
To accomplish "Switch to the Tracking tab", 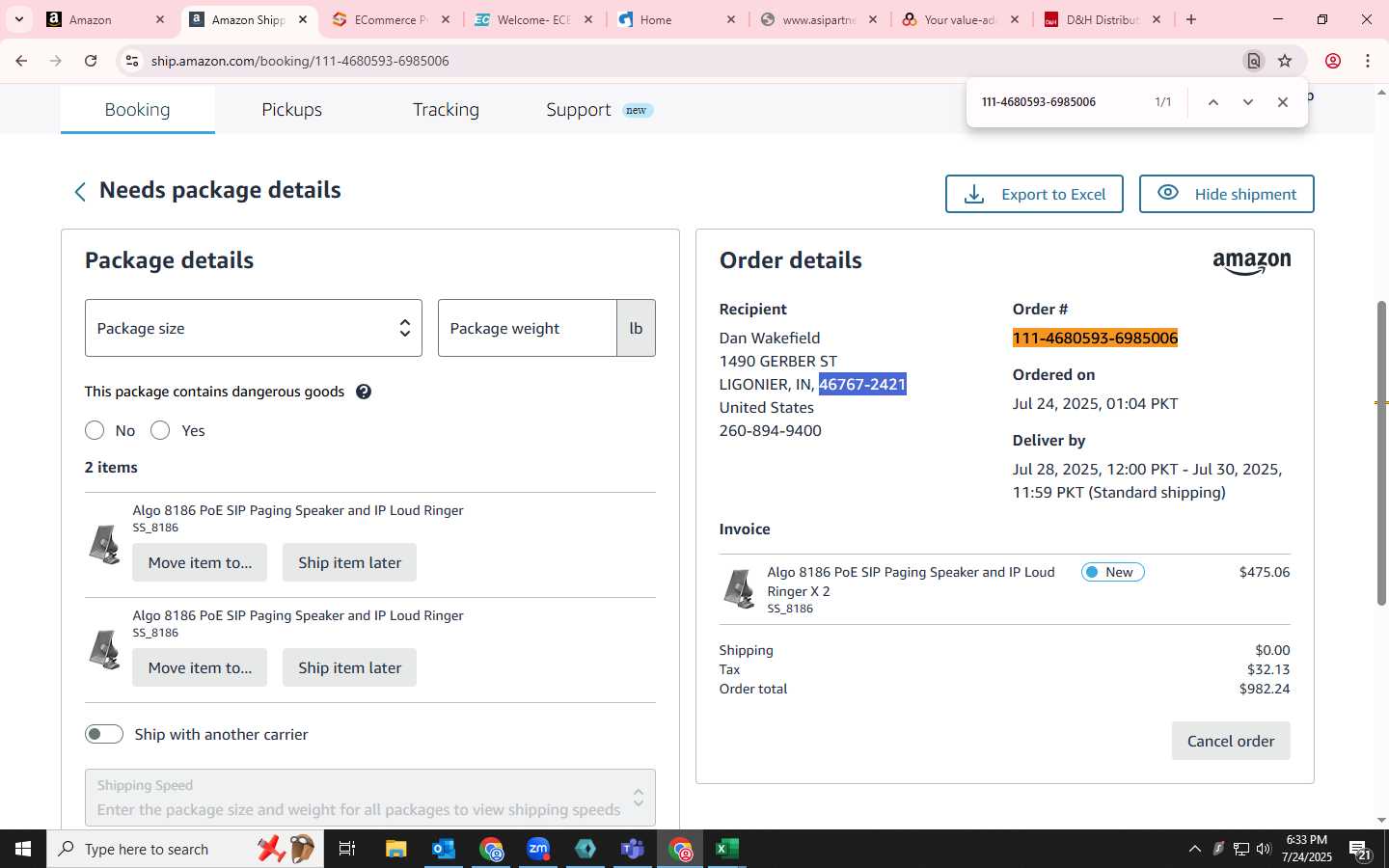I will pos(446,110).
